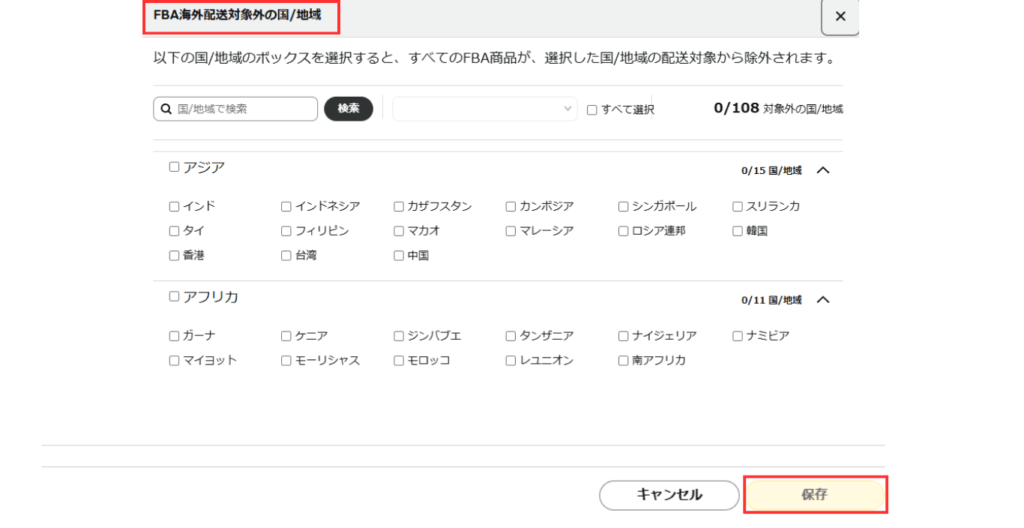Check the アフリカ group checkbox

(x=174, y=296)
